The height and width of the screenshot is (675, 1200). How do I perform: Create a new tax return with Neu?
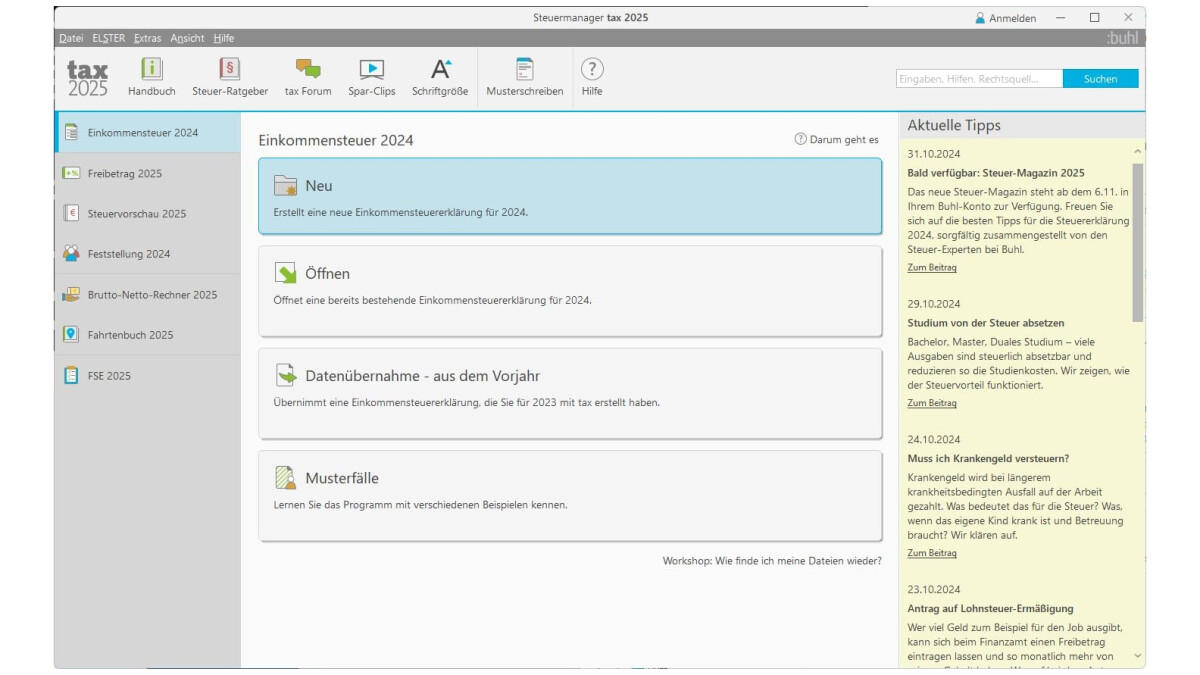tap(570, 196)
